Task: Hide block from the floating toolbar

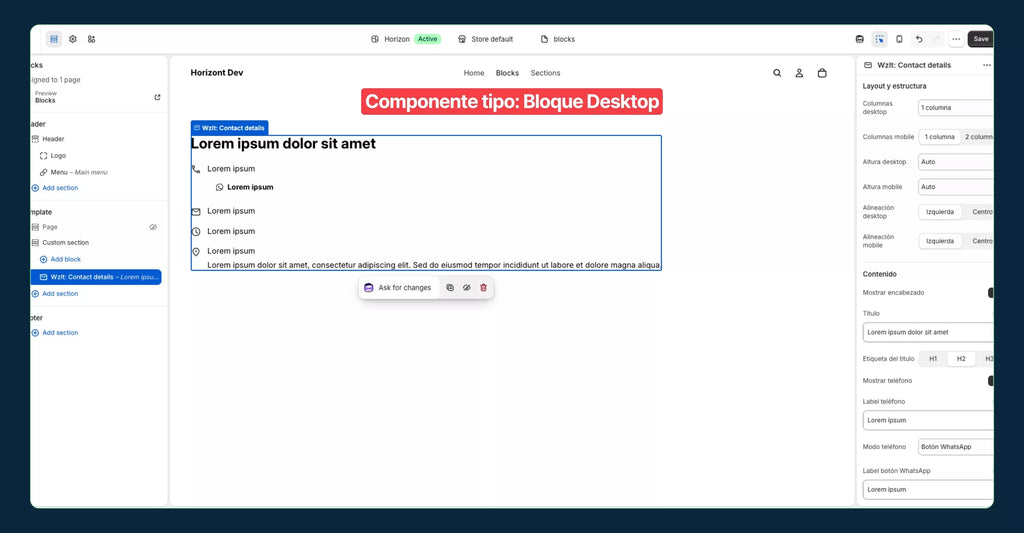Action: point(466,287)
